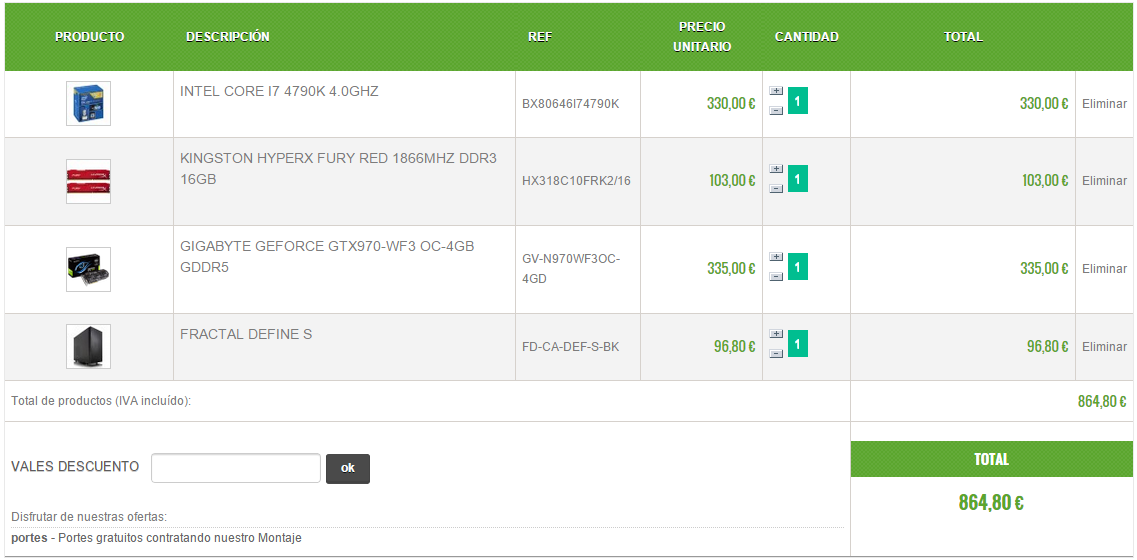Increase quantity of Fractal Define S
The width and height of the screenshot is (1137, 560).
pos(776,334)
